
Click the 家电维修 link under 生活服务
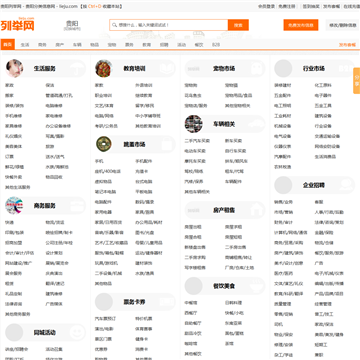point(54,116)
